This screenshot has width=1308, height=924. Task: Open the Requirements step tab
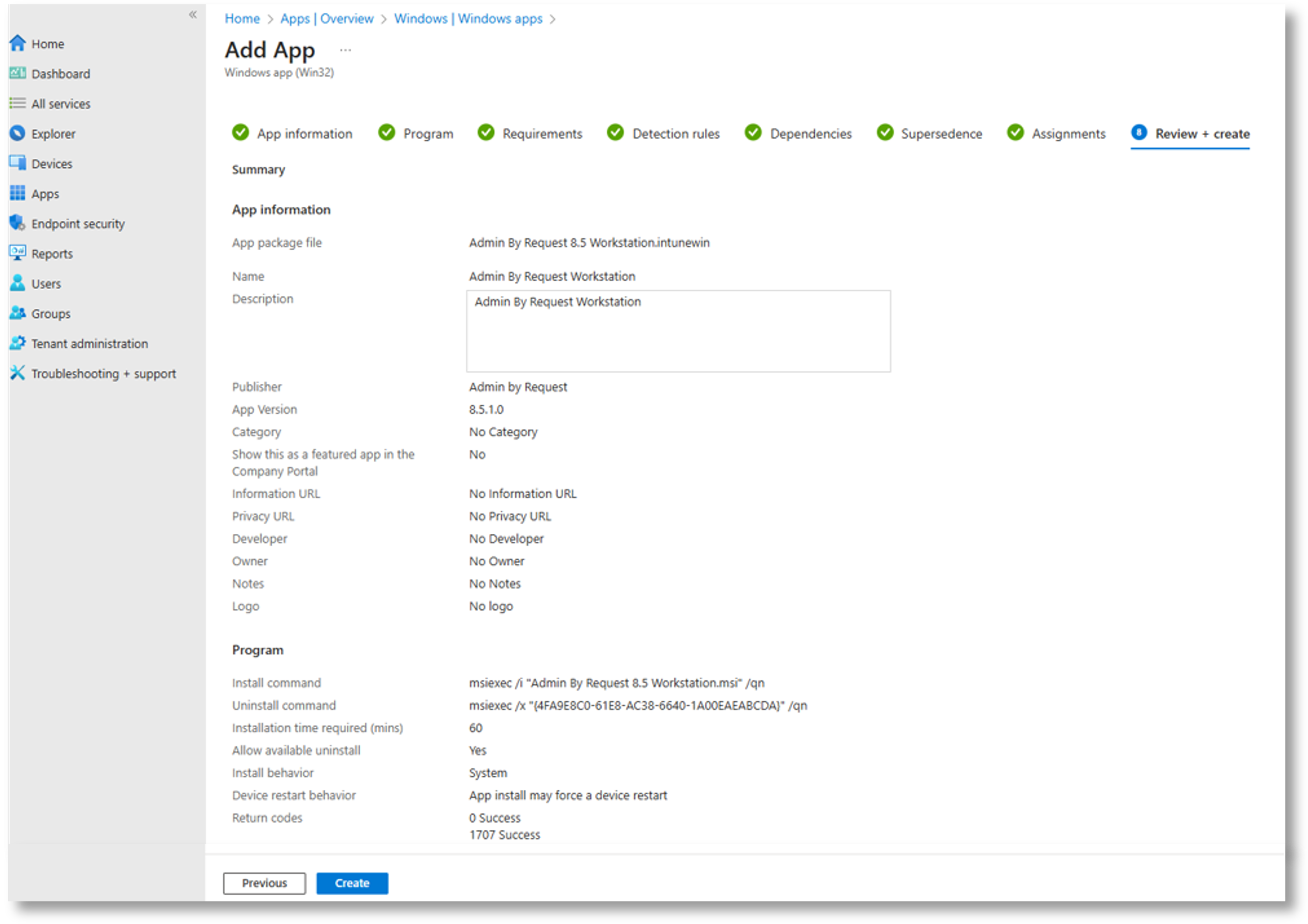click(542, 134)
